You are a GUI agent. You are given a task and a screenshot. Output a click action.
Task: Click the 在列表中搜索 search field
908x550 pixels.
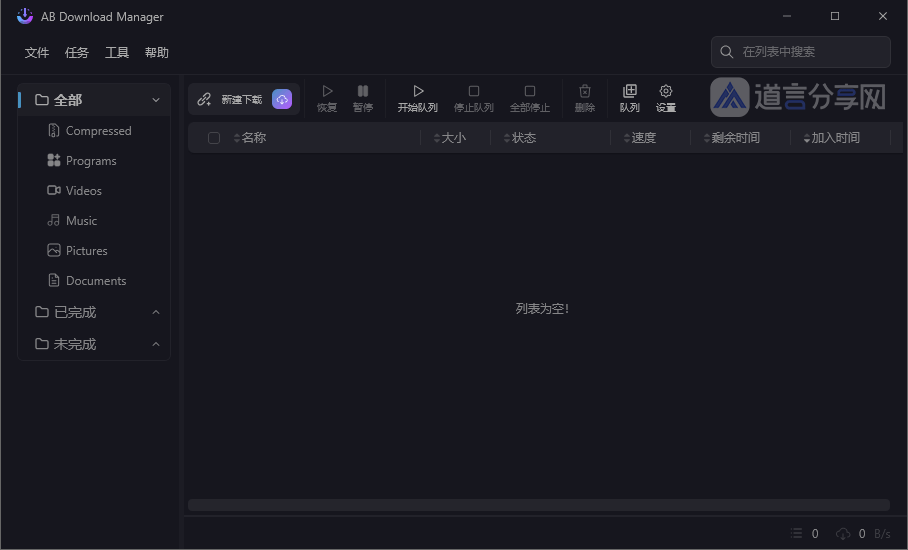801,52
